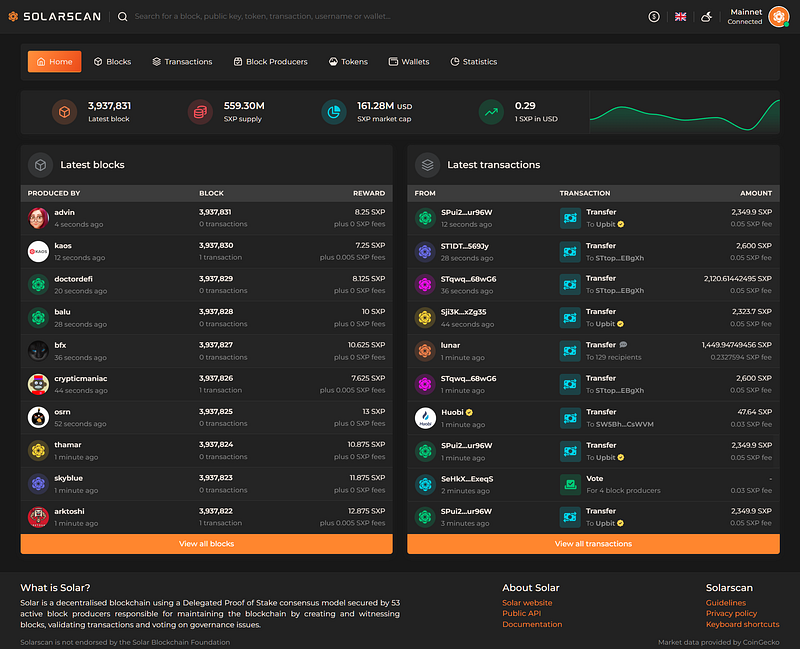
Task: Open the lunar sender avatar
Action: (x=425, y=351)
